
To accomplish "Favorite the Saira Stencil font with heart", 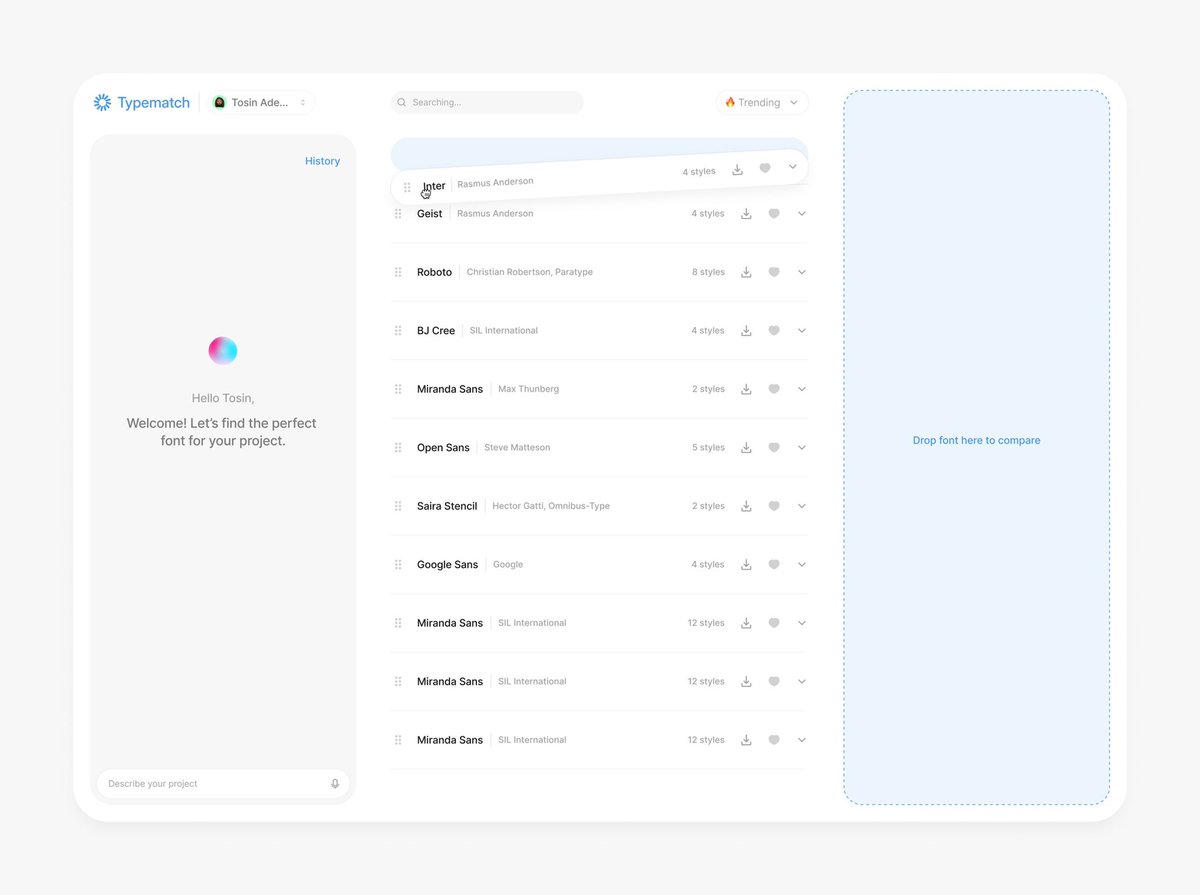I will point(774,506).
